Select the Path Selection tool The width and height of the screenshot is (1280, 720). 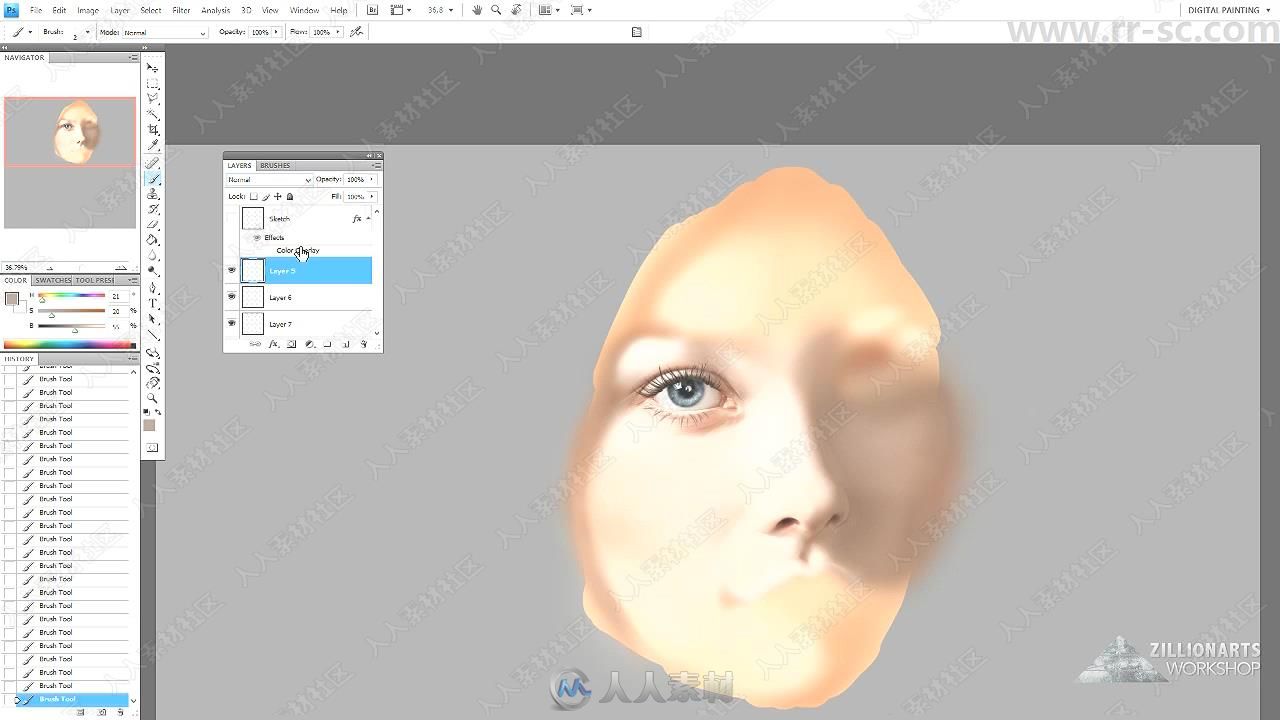pos(153,318)
